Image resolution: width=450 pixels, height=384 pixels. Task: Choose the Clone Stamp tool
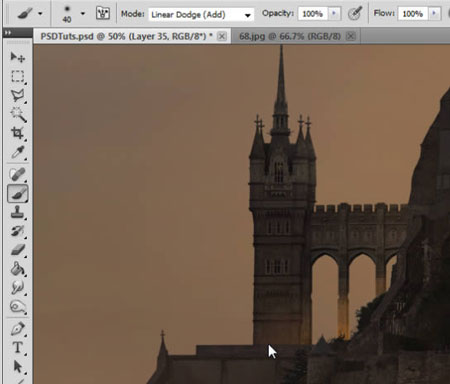(x=17, y=212)
